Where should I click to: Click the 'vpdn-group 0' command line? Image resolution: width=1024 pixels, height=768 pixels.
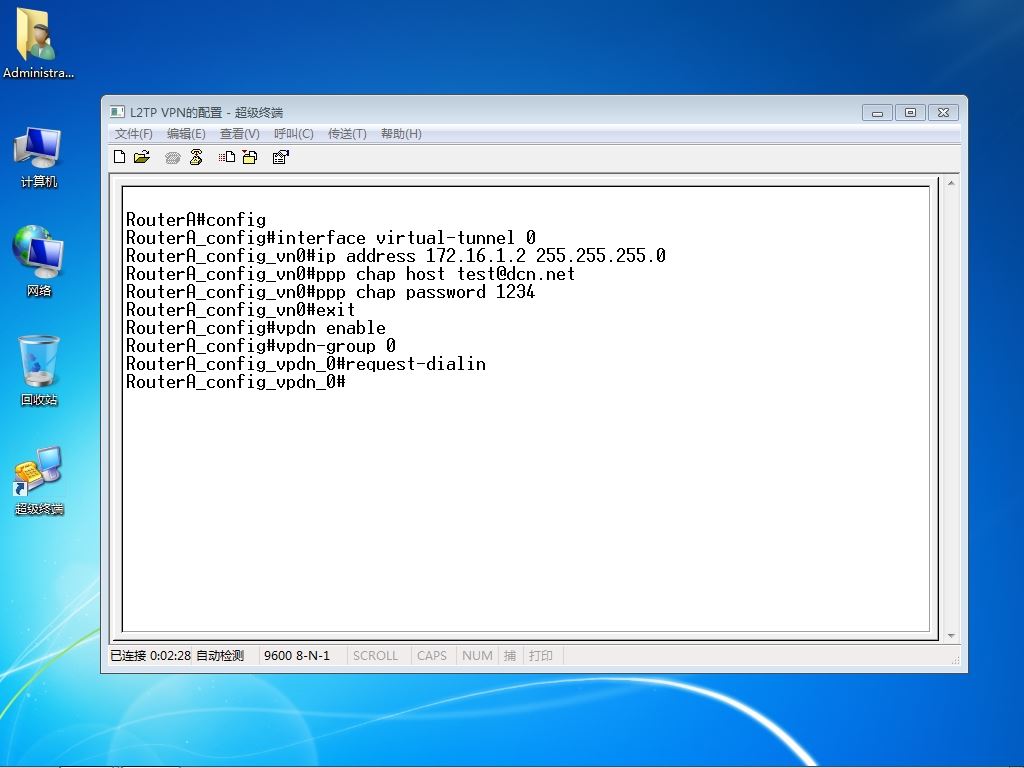tap(261, 346)
